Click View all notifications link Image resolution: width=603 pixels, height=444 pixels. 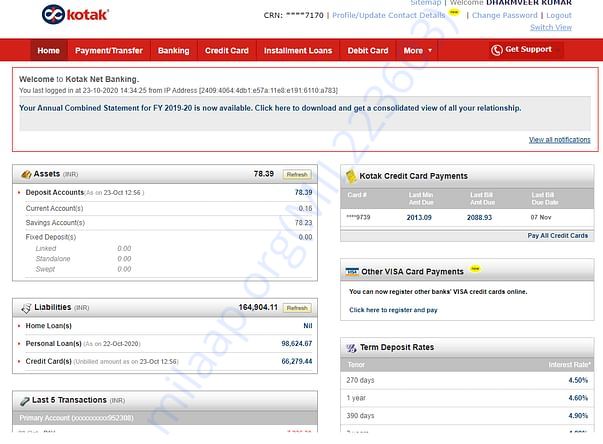click(560, 140)
